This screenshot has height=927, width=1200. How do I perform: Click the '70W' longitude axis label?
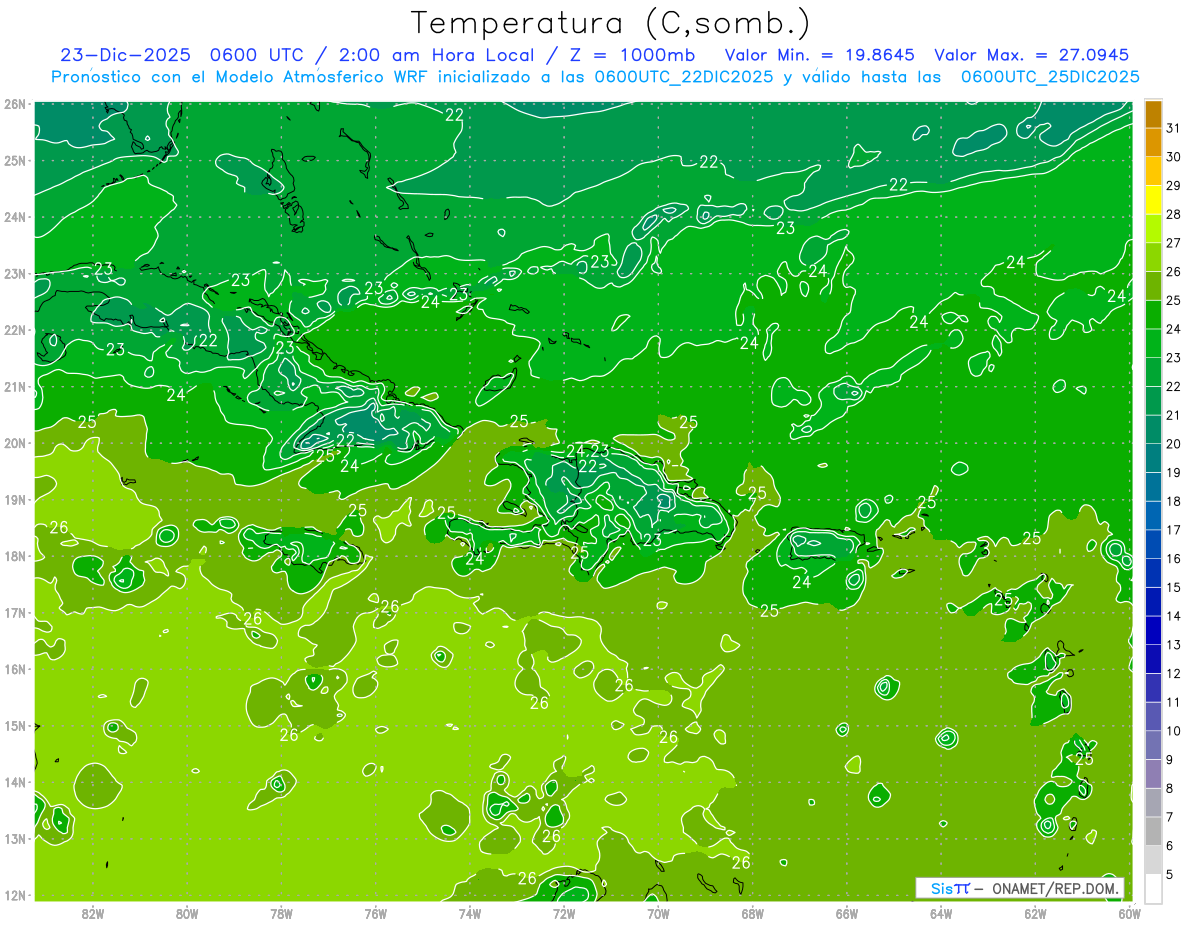(x=658, y=913)
